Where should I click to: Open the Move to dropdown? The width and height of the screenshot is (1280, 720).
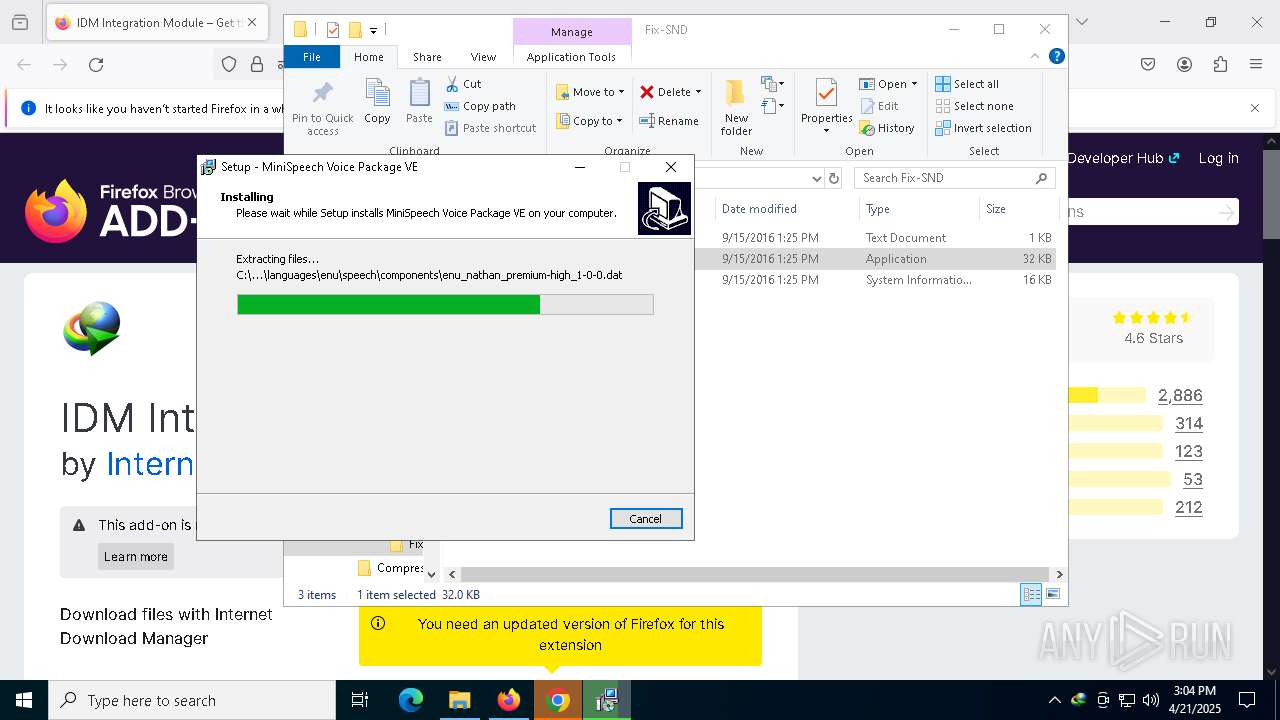590,92
